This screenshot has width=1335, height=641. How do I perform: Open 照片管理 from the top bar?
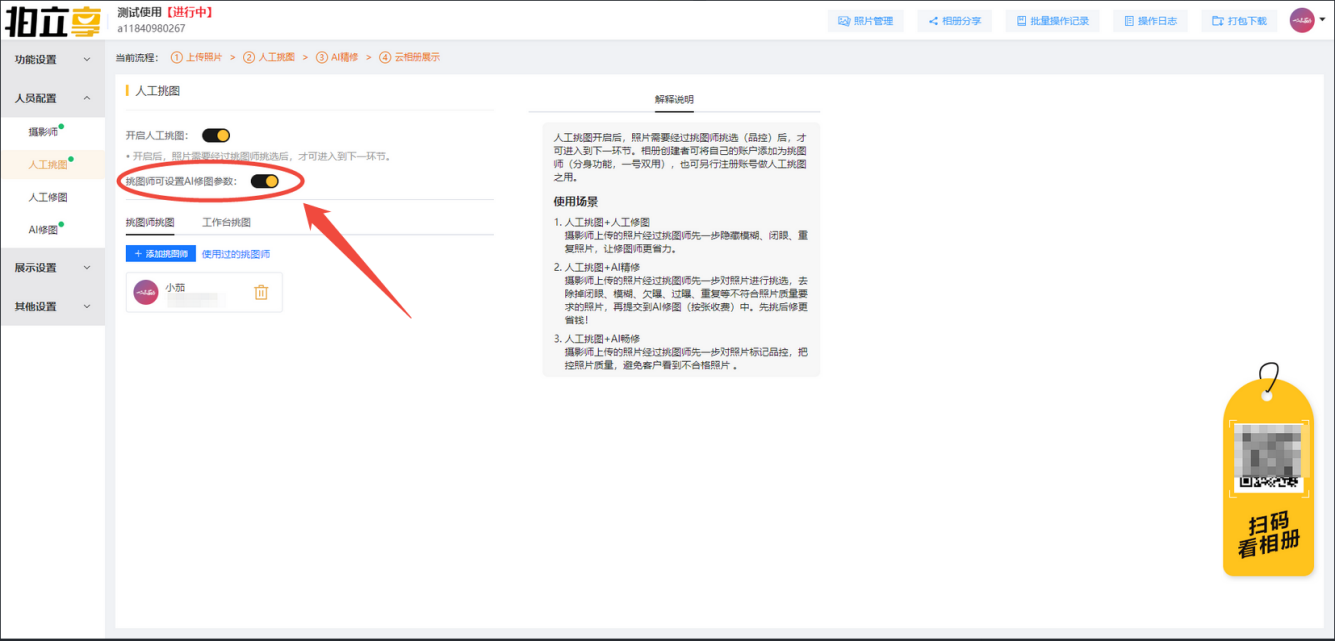tap(865, 21)
